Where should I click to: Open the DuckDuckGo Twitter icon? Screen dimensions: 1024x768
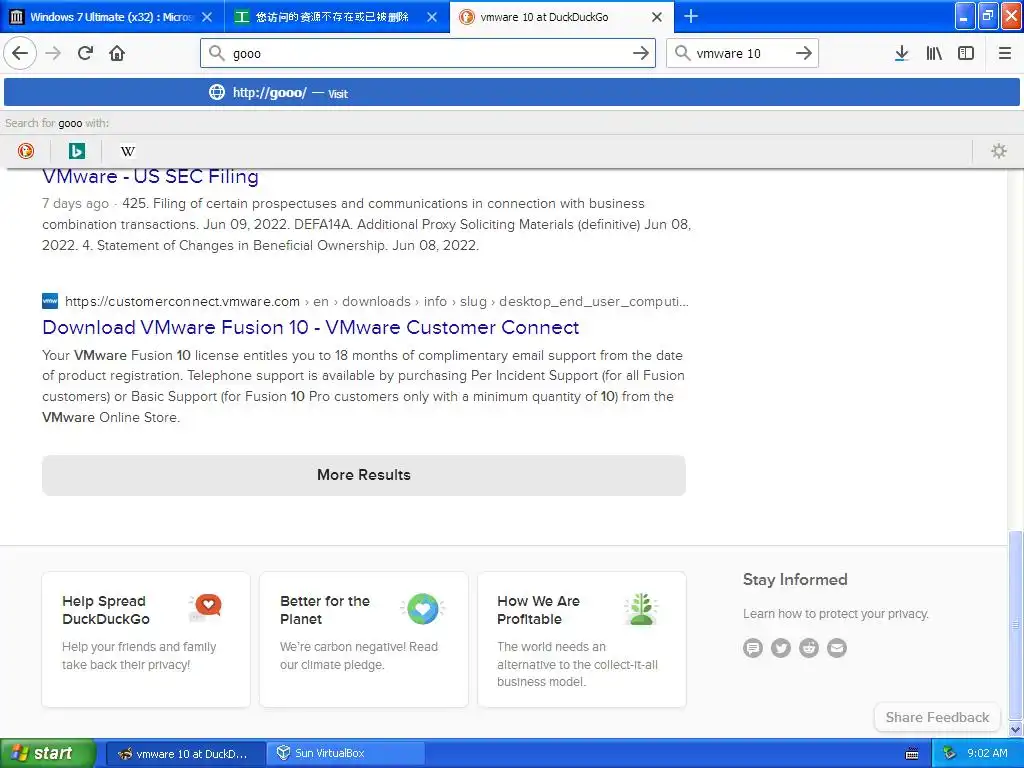pos(780,648)
